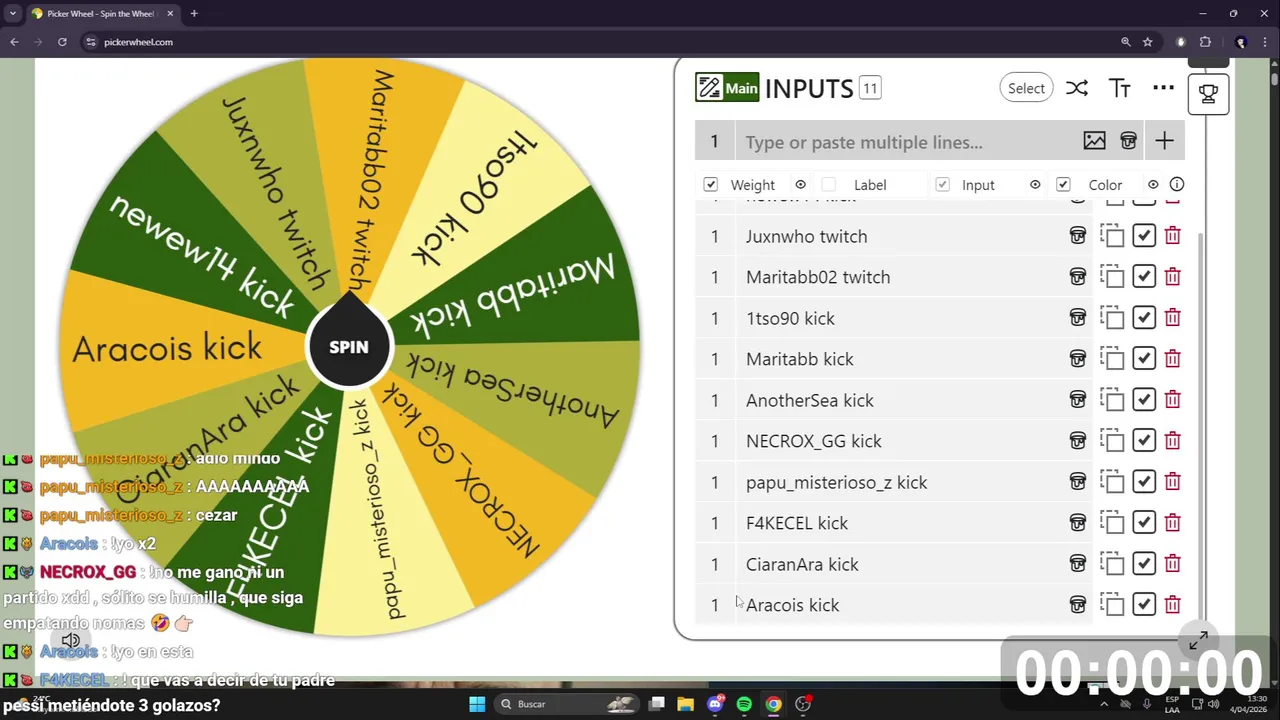Viewport: 1280px width, 720px height.
Task: Bookmark this page with the star icon
Action: [1148, 42]
